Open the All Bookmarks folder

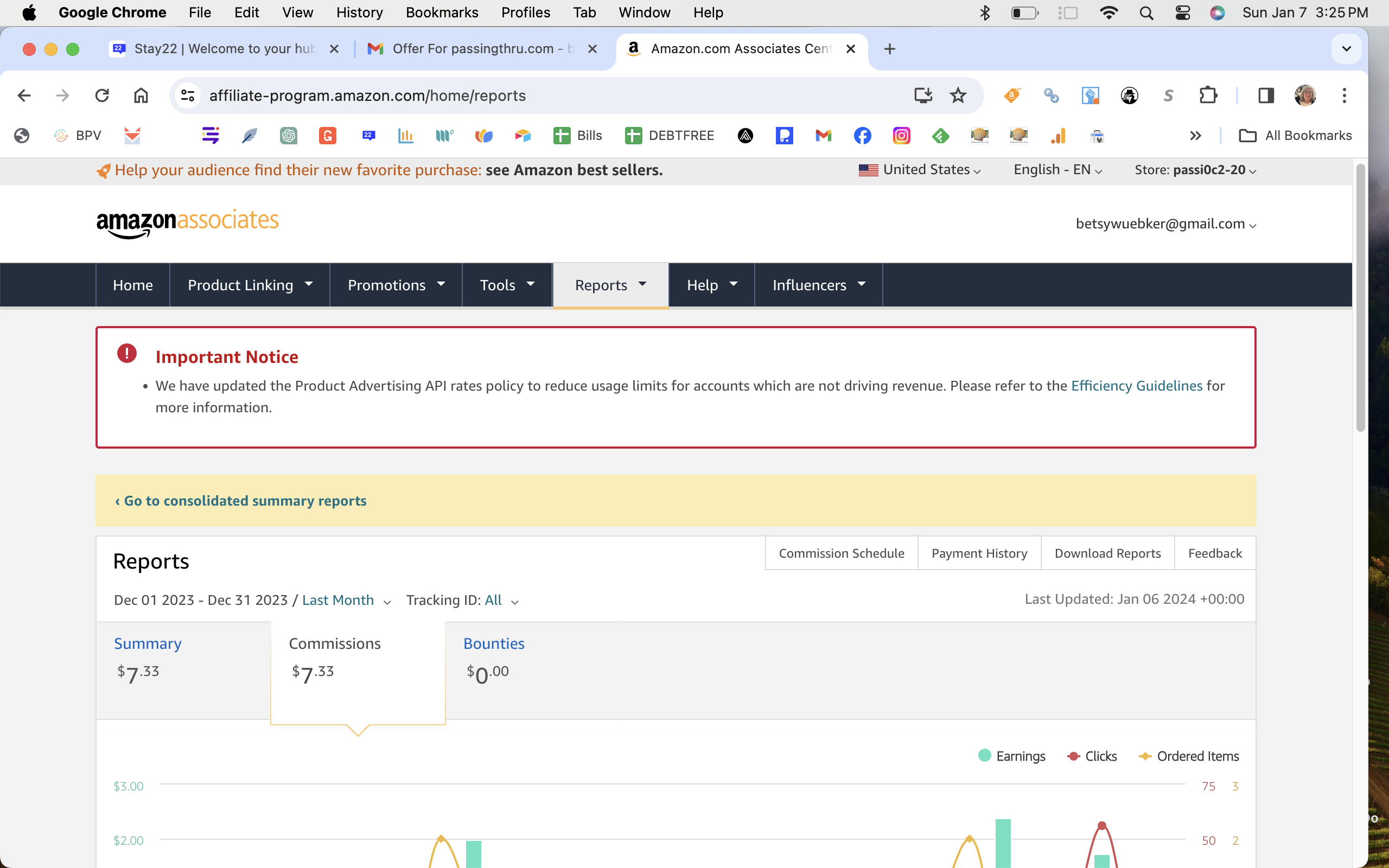(1296, 136)
